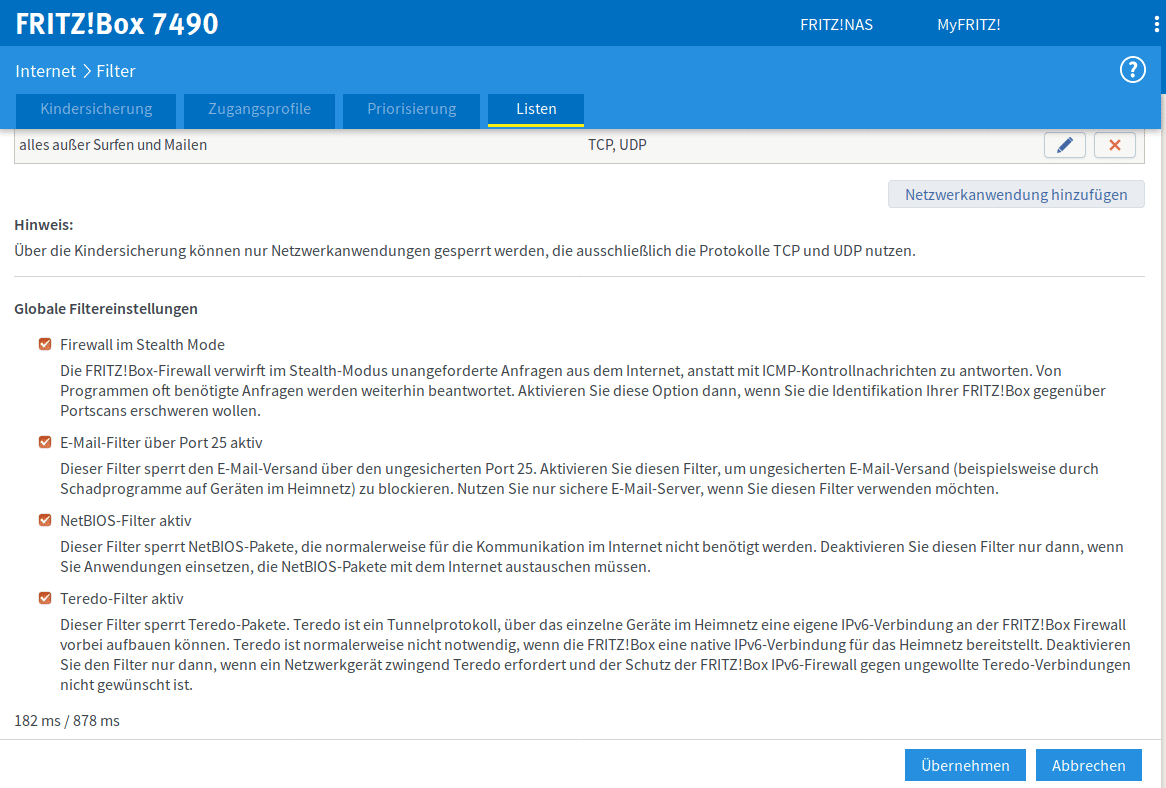Click the Filter breadcrumb text
Screen dimensions: 1166x788
[x=116, y=71]
